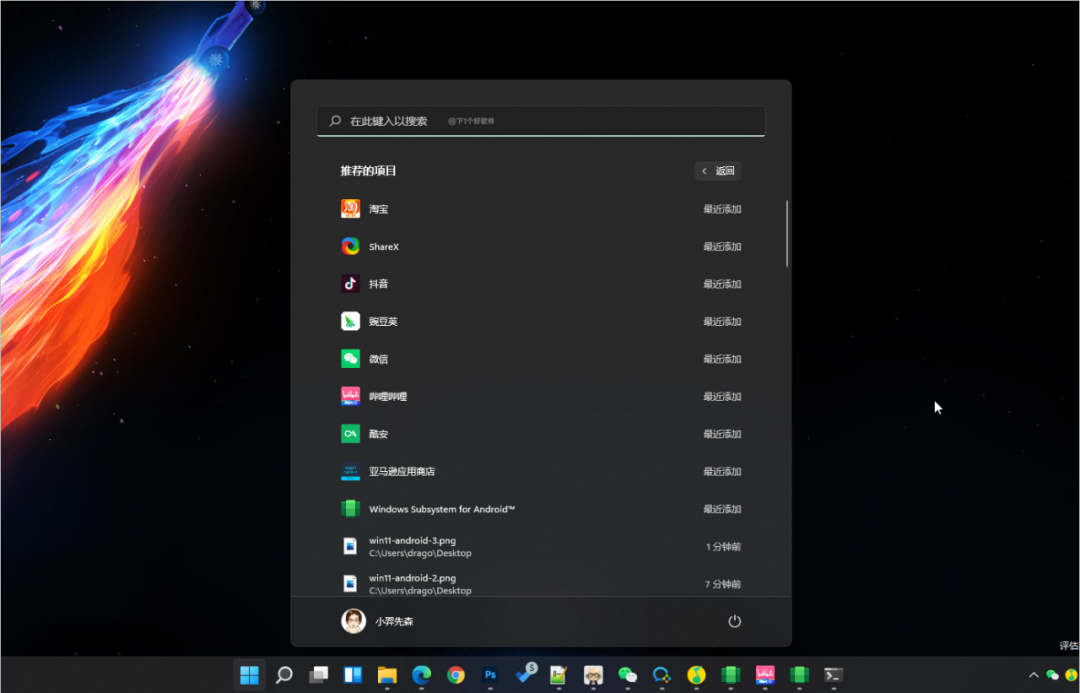Open Photoshop from the taskbar
This screenshot has height=693, width=1080.
click(490, 675)
